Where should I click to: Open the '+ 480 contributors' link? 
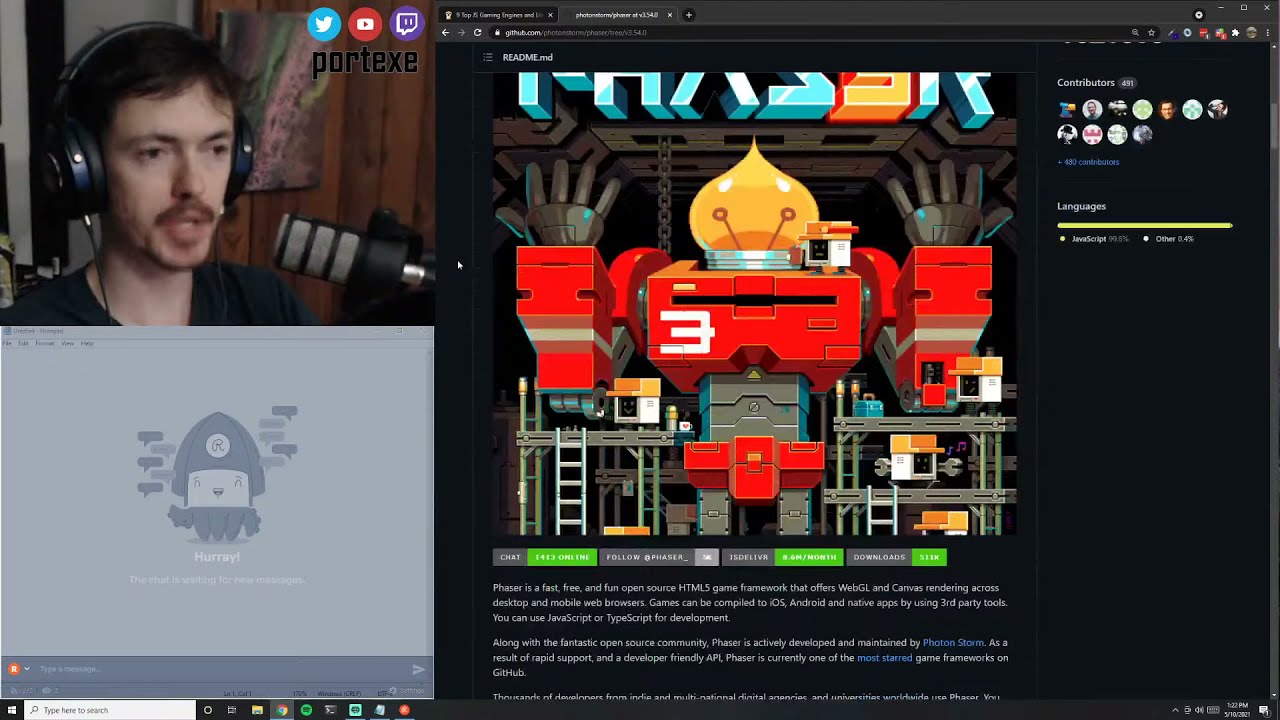coord(1088,162)
